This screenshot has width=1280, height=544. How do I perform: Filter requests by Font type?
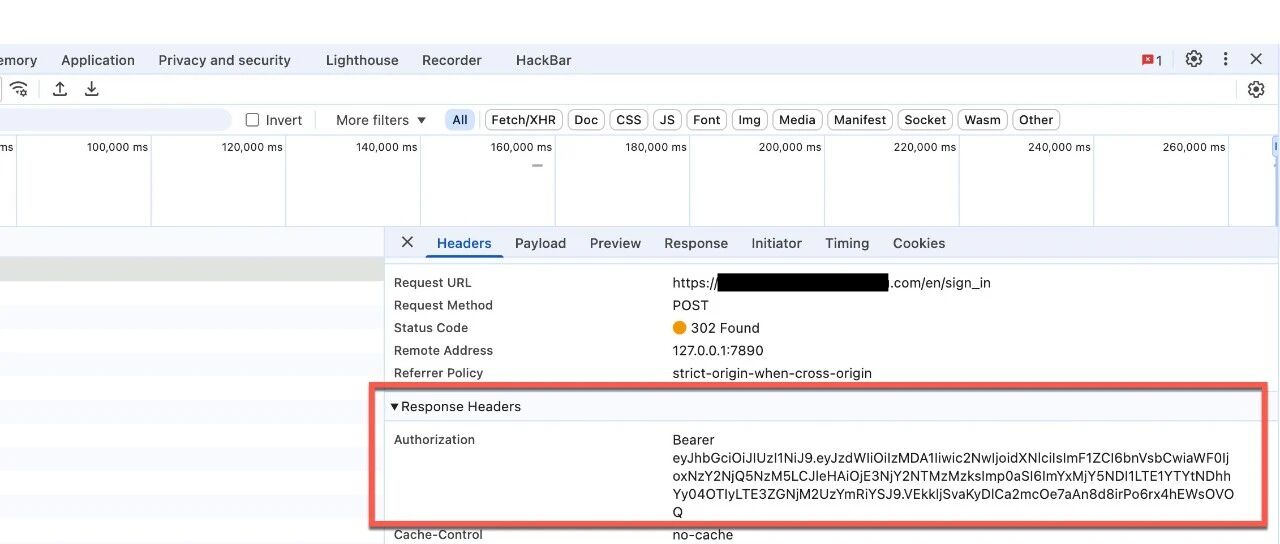[707, 120]
